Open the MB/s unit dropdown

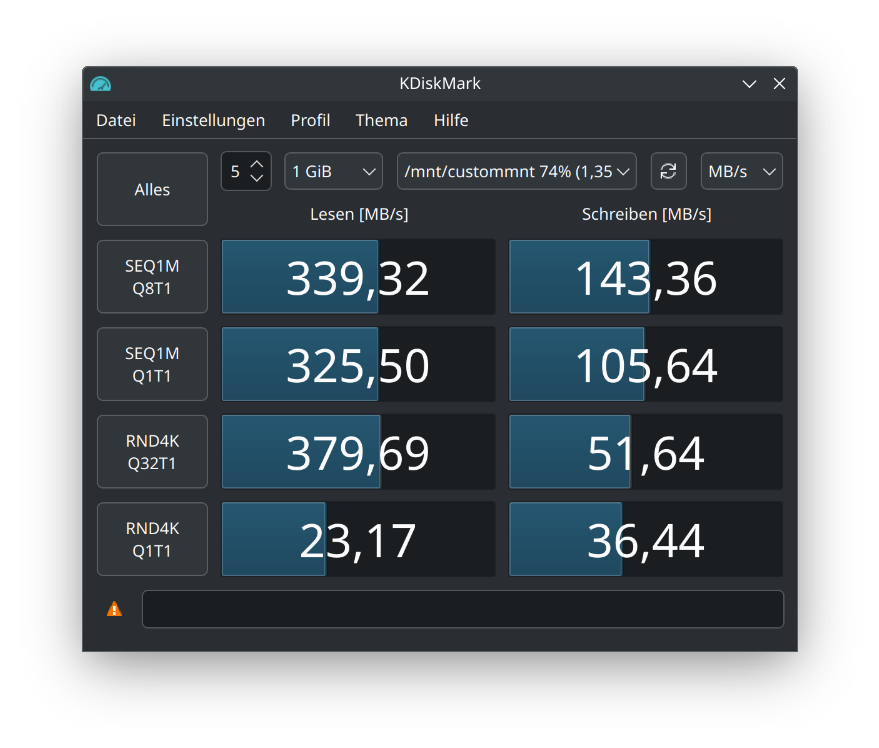(742, 171)
